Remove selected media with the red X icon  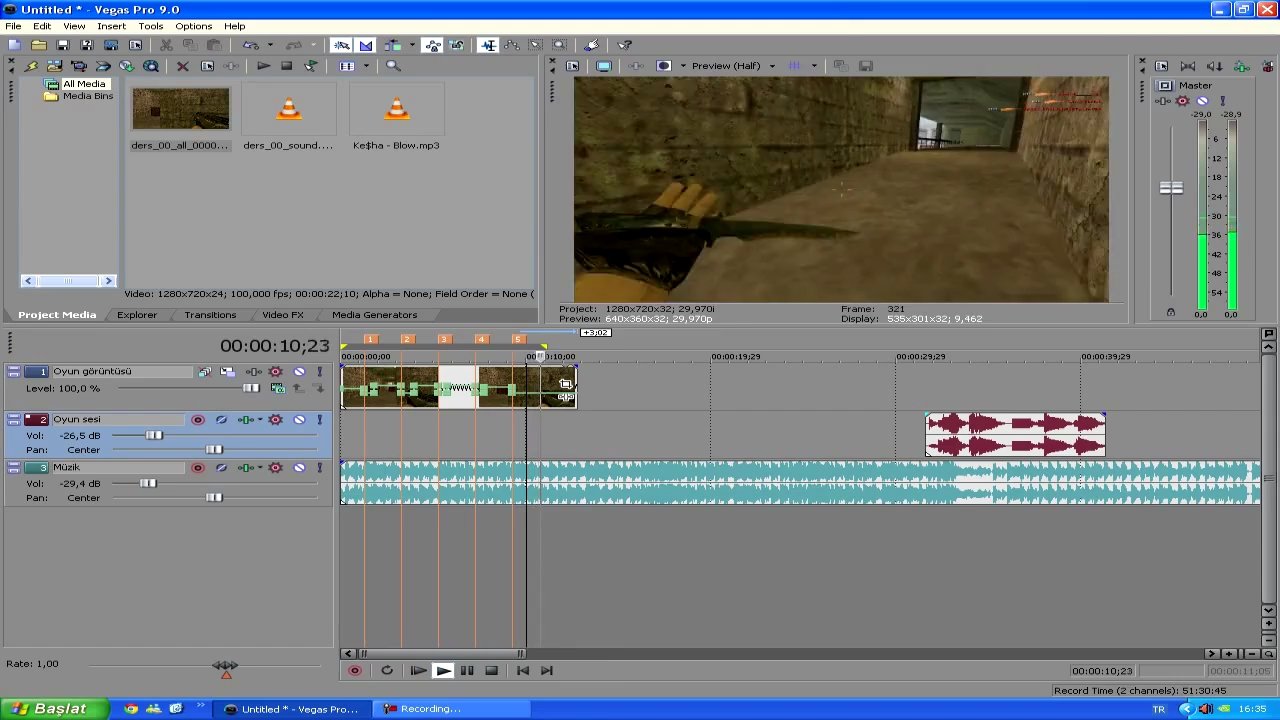183,66
